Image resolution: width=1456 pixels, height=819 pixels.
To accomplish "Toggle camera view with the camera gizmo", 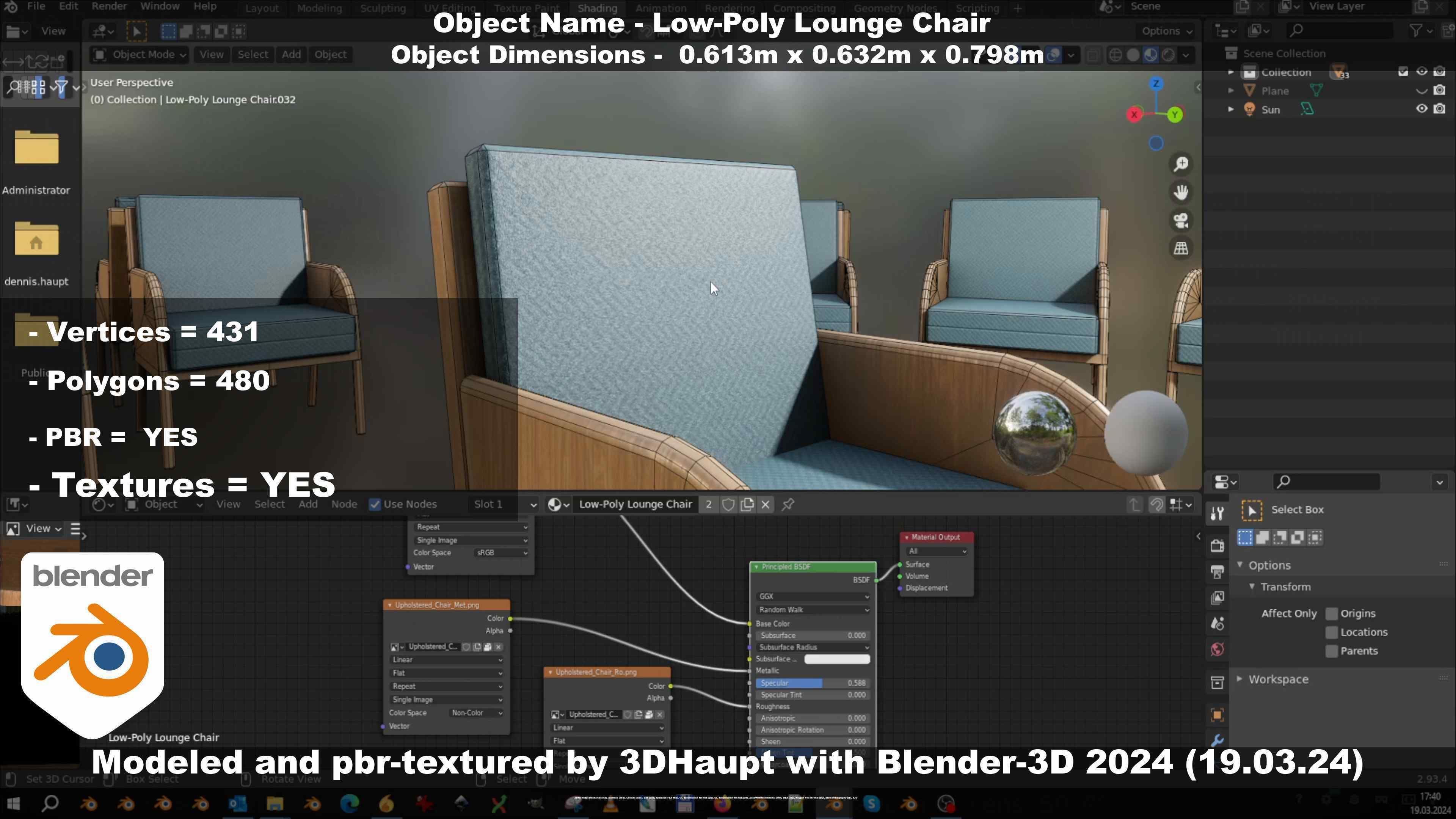I will [x=1181, y=220].
